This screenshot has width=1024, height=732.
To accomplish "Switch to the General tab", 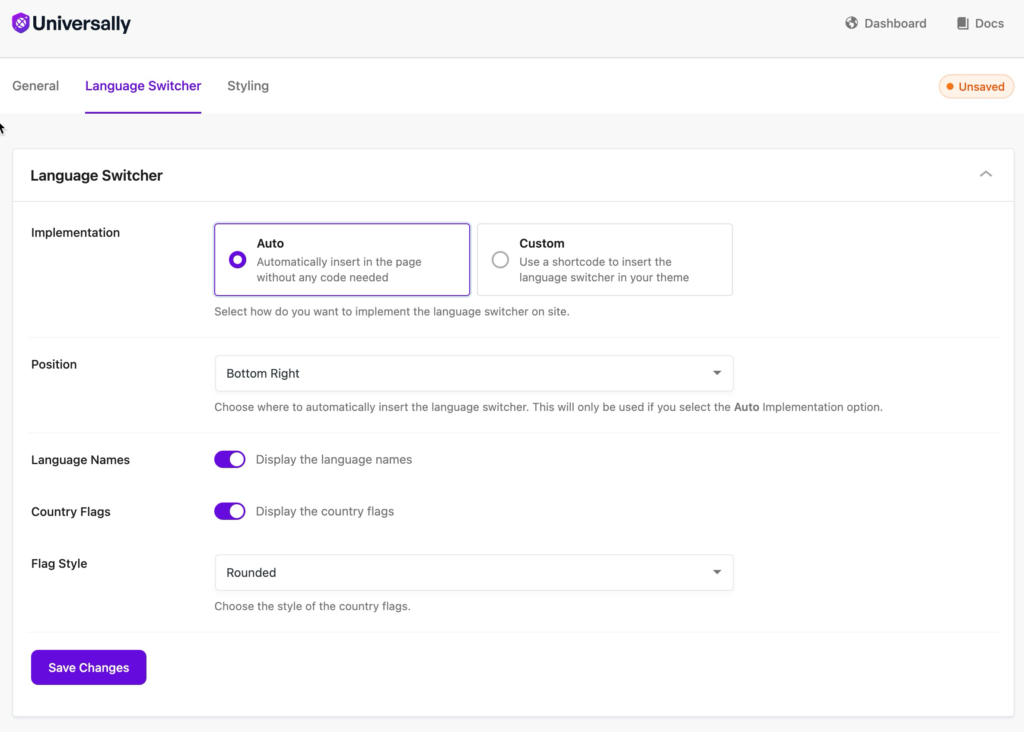I will coord(35,86).
